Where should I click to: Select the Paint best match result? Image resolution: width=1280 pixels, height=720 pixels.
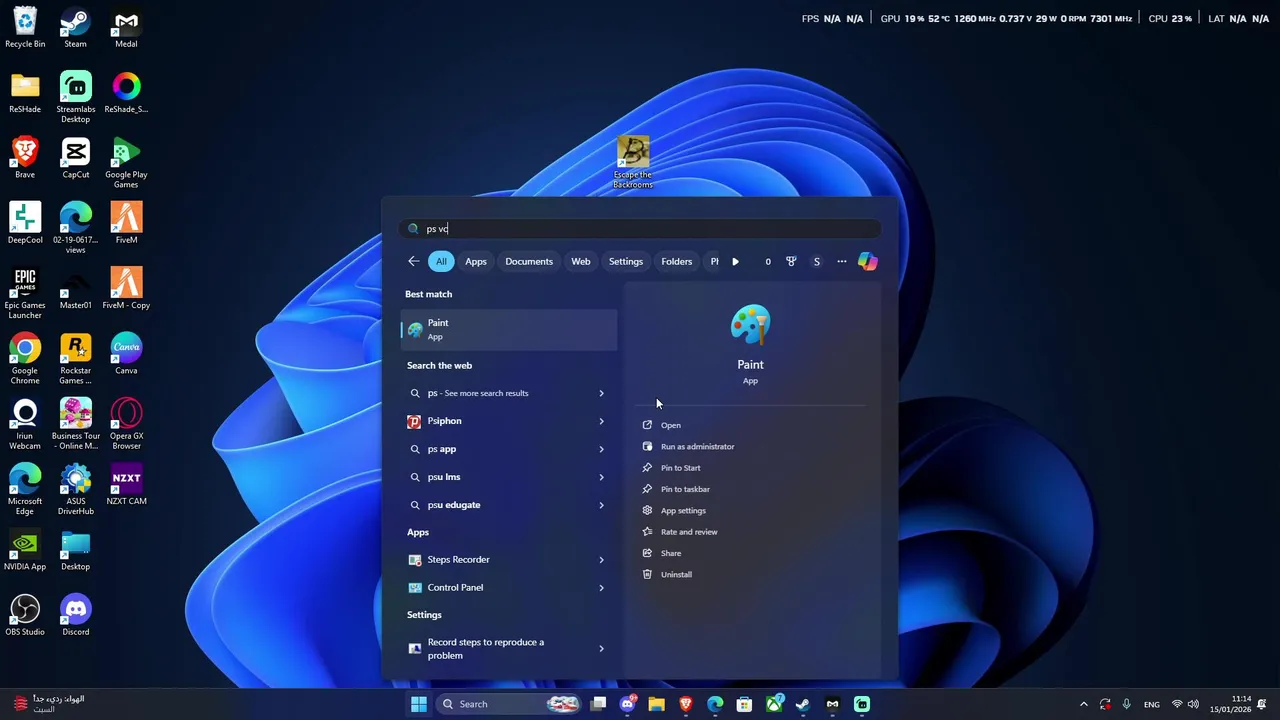[509, 330]
